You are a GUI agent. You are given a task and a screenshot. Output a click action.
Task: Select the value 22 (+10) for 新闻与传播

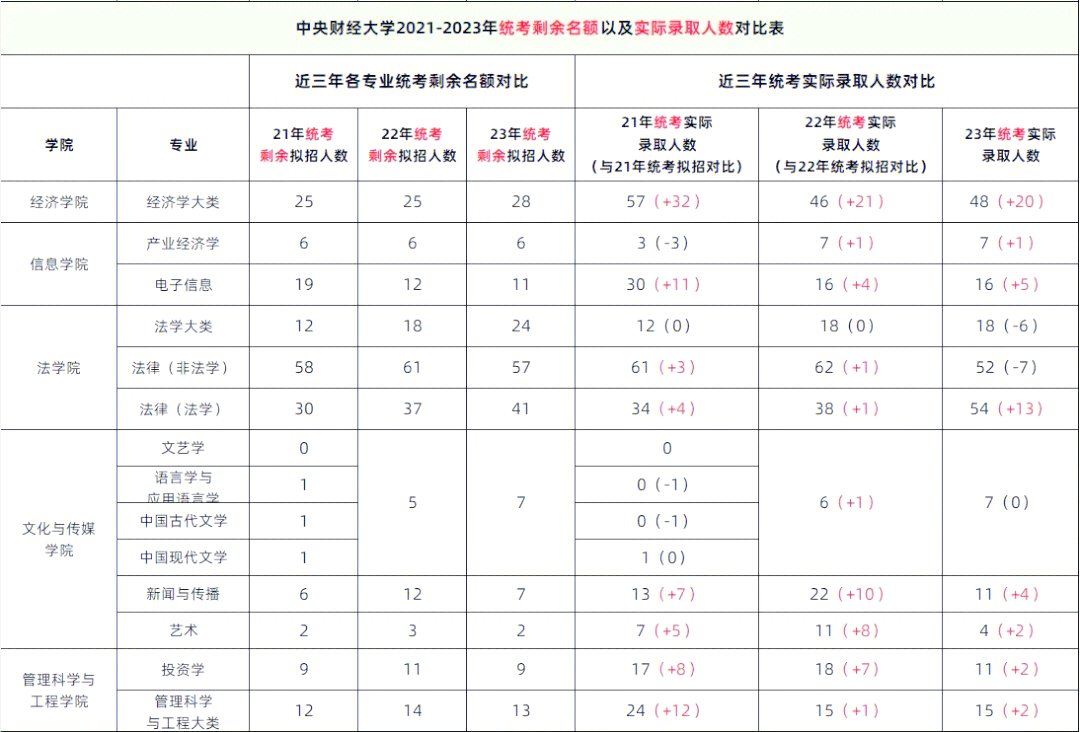click(x=847, y=594)
